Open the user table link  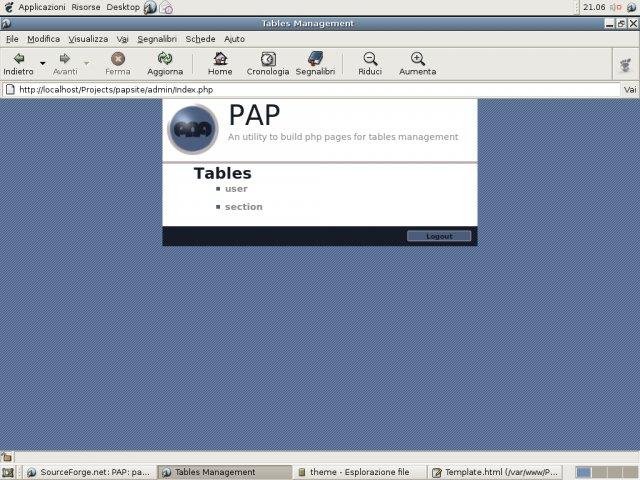pyautogui.click(x=236, y=189)
